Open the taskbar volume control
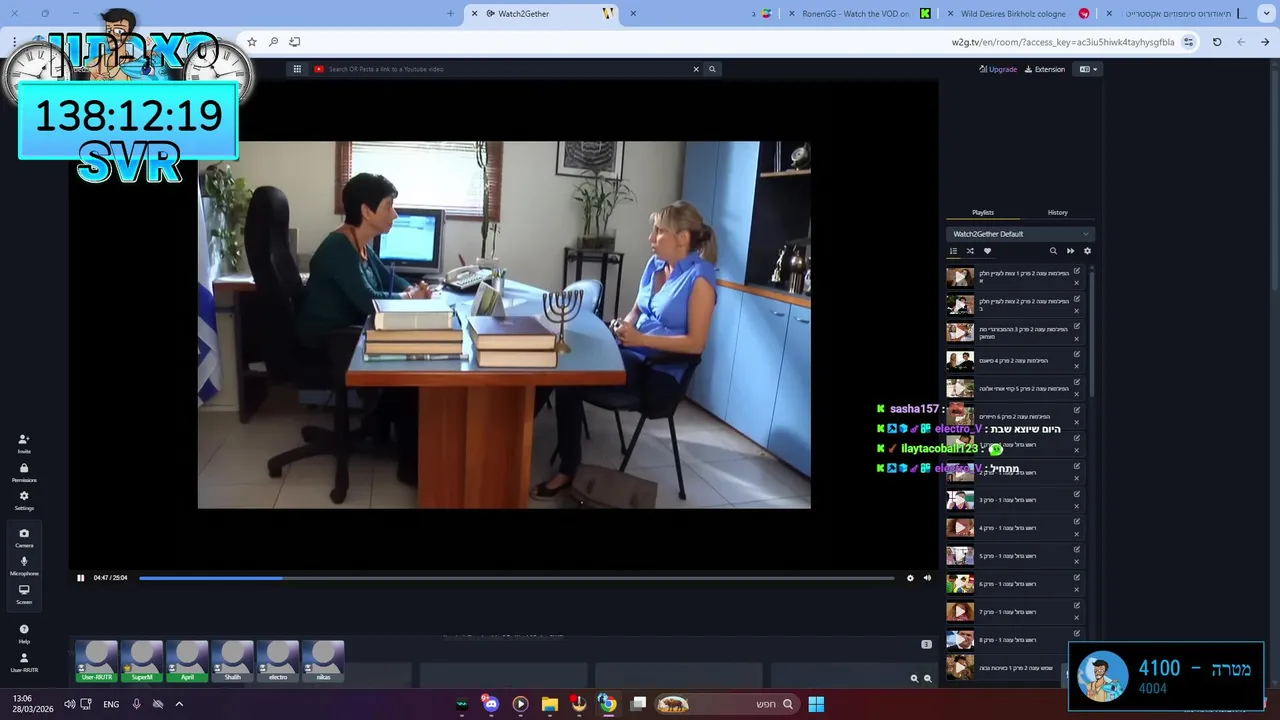Screen dimensions: 1280x720 [x=69, y=704]
